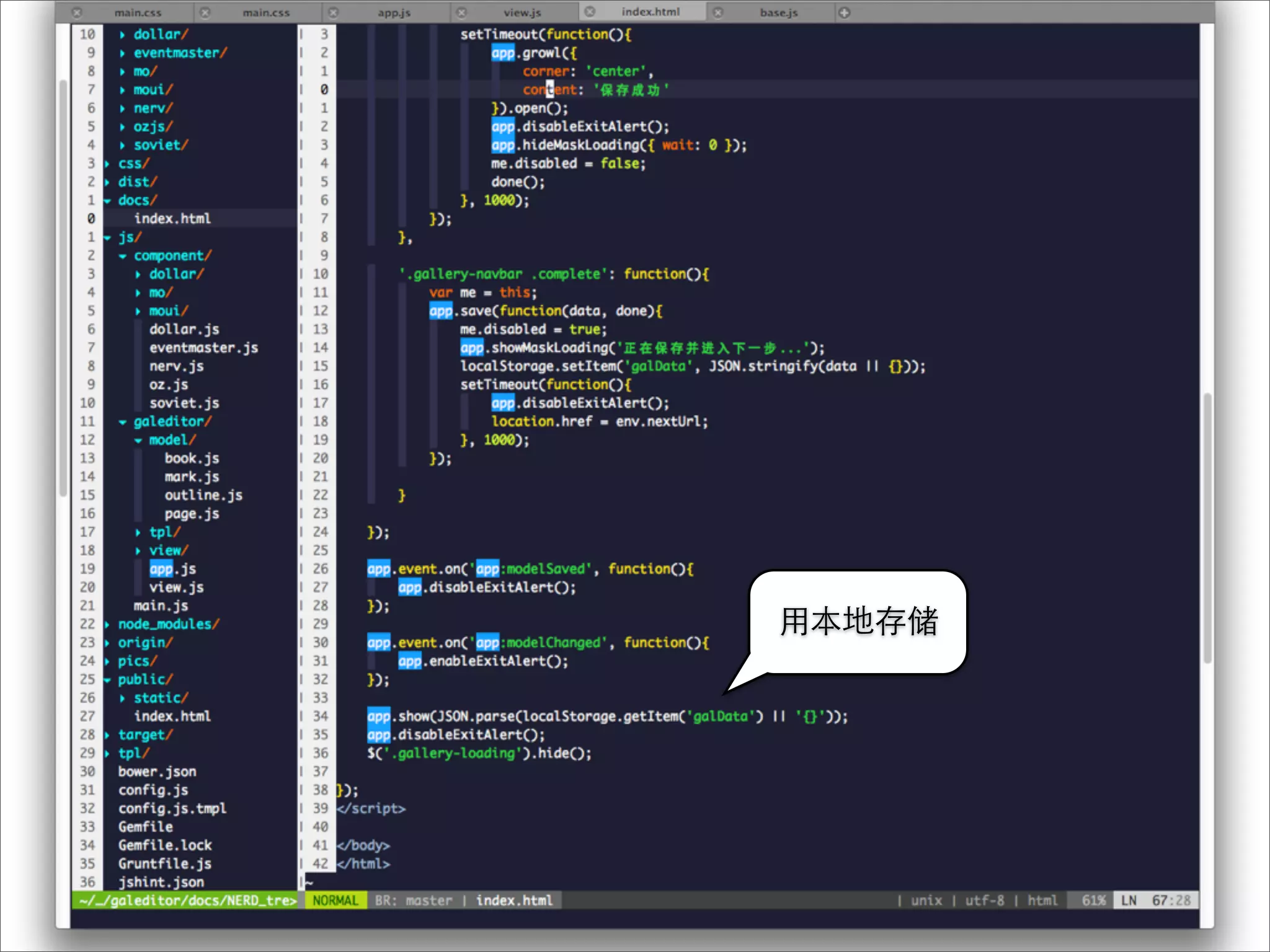This screenshot has height=952, width=1270.
Task: Expand the view/ folder
Action: [138, 551]
